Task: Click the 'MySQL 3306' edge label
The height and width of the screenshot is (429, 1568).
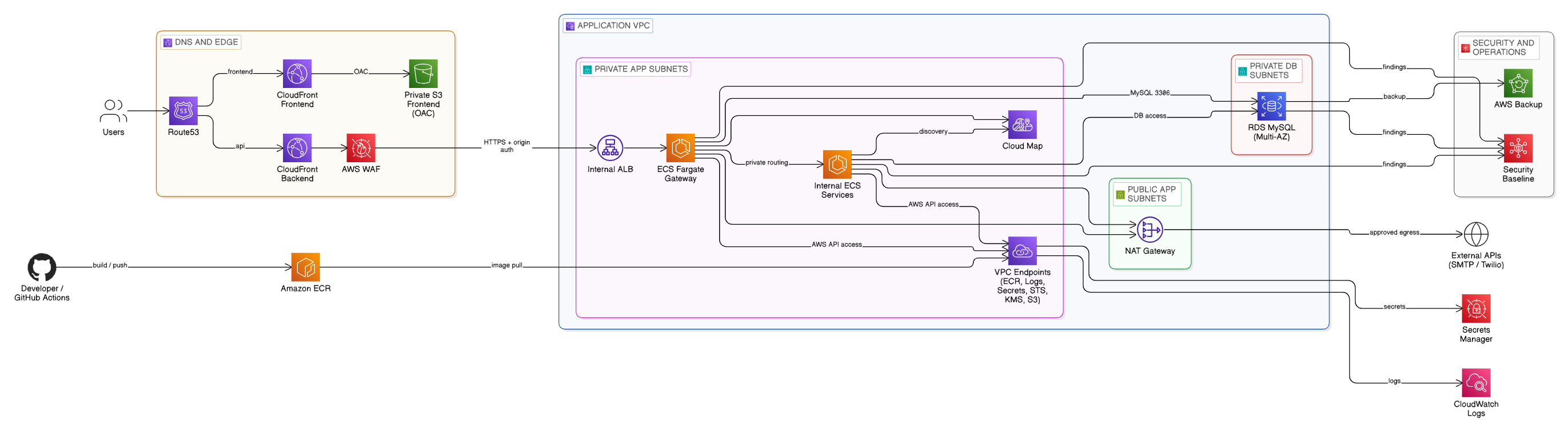Action: point(1150,93)
